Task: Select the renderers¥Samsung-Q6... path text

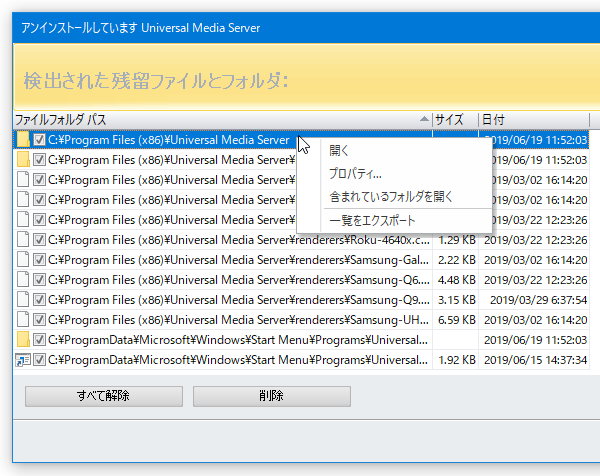Action: [x=239, y=280]
